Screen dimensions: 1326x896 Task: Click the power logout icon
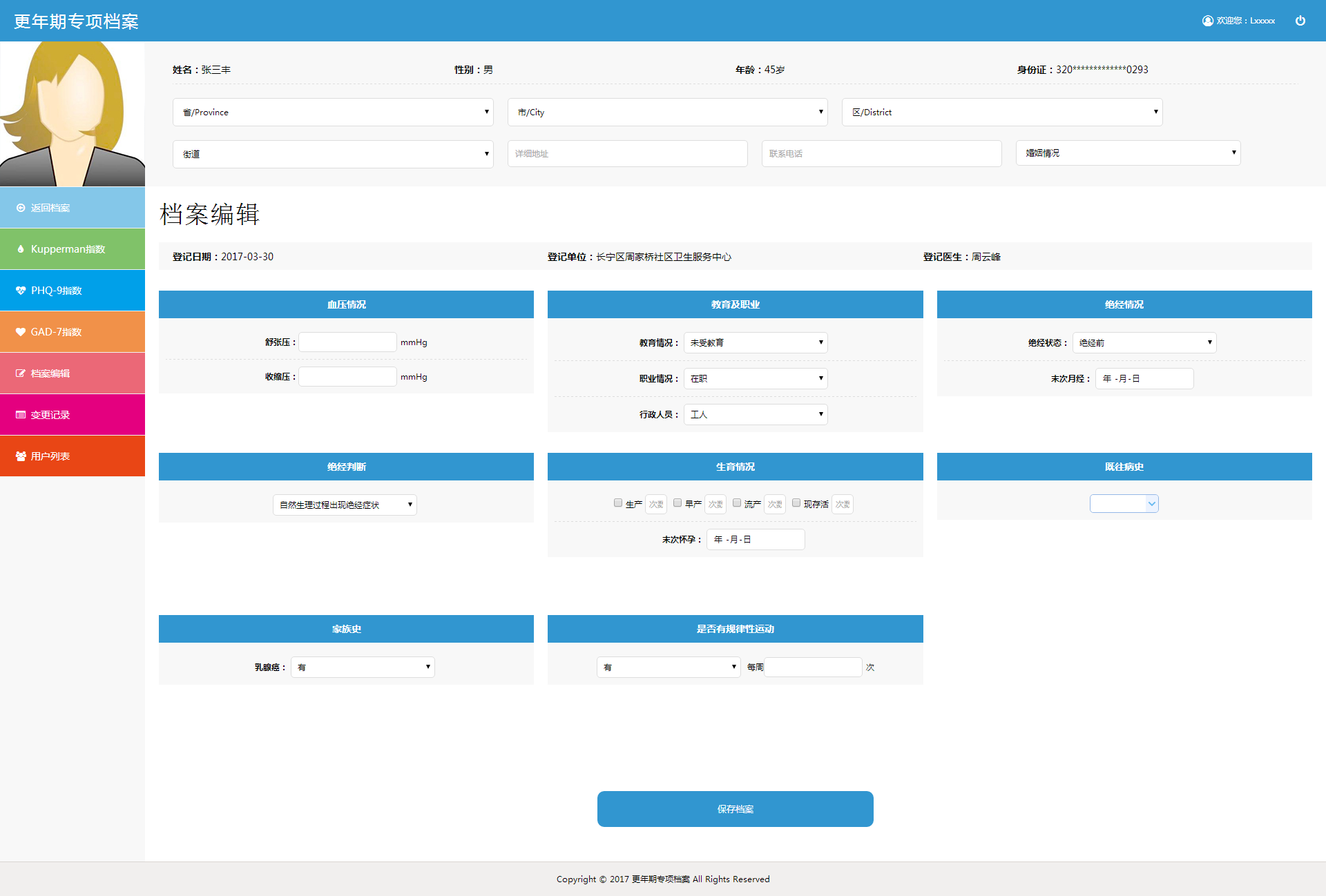click(x=1300, y=21)
